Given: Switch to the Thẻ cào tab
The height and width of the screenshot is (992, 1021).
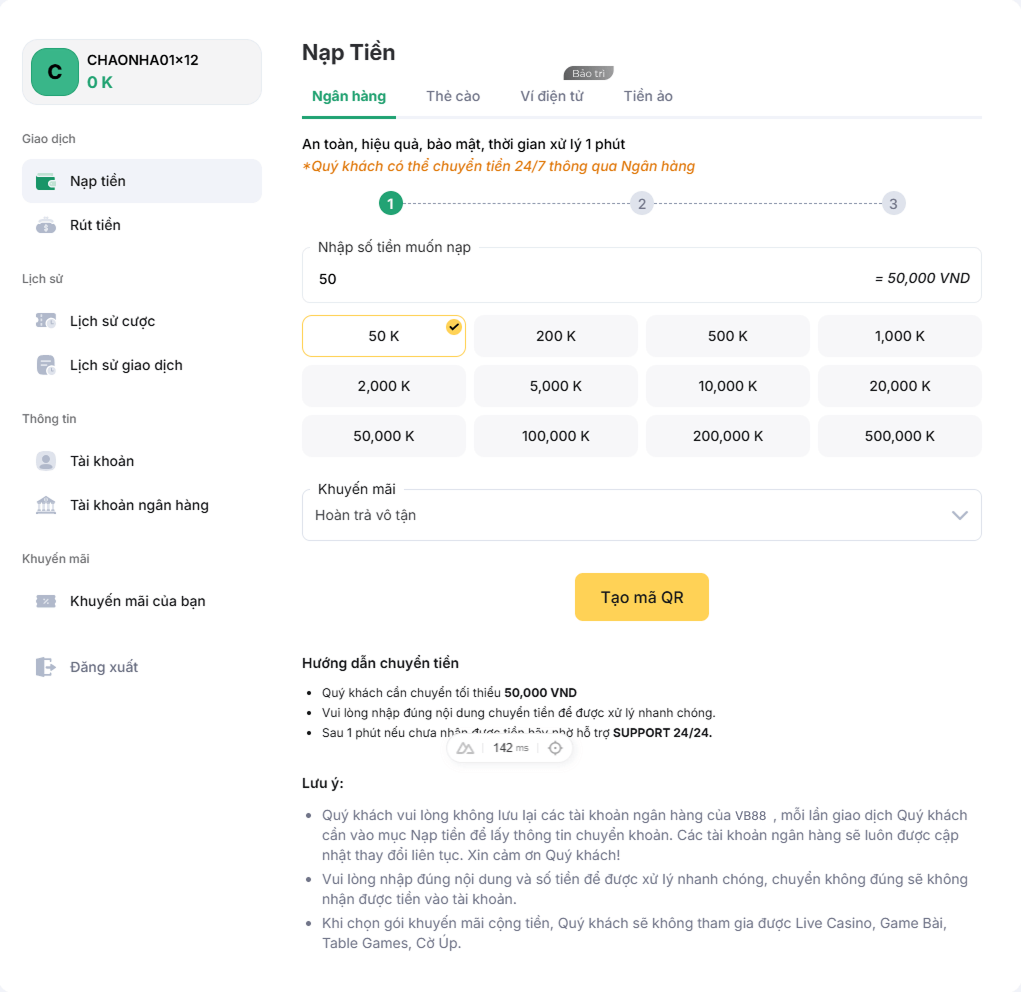Looking at the screenshot, I should (453, 96).
